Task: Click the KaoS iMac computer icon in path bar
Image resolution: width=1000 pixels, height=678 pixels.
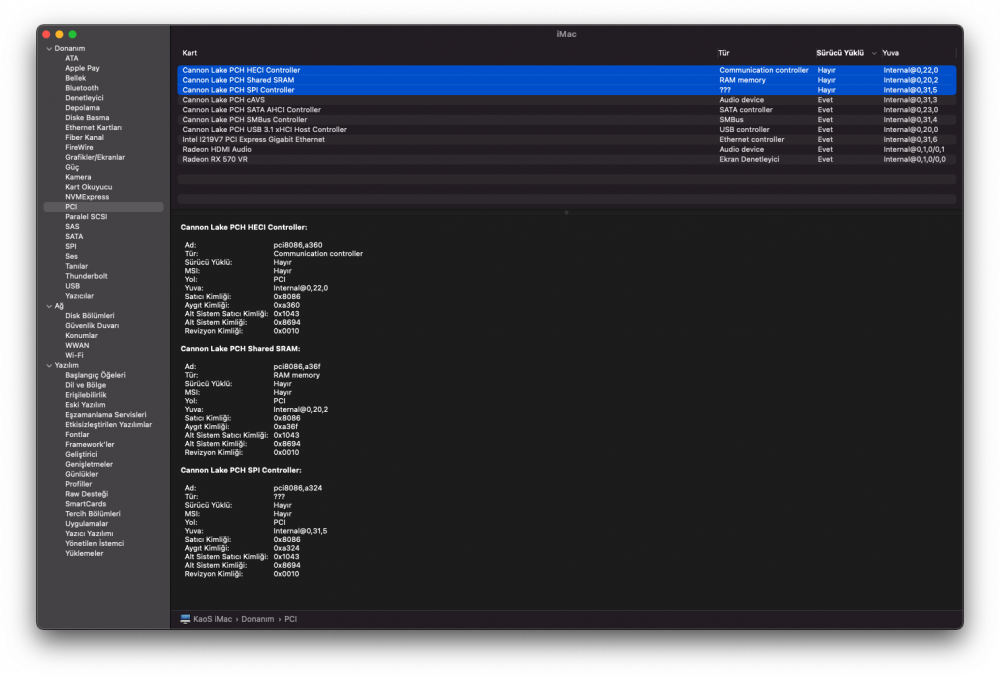Action: click(x=185, y=619)
